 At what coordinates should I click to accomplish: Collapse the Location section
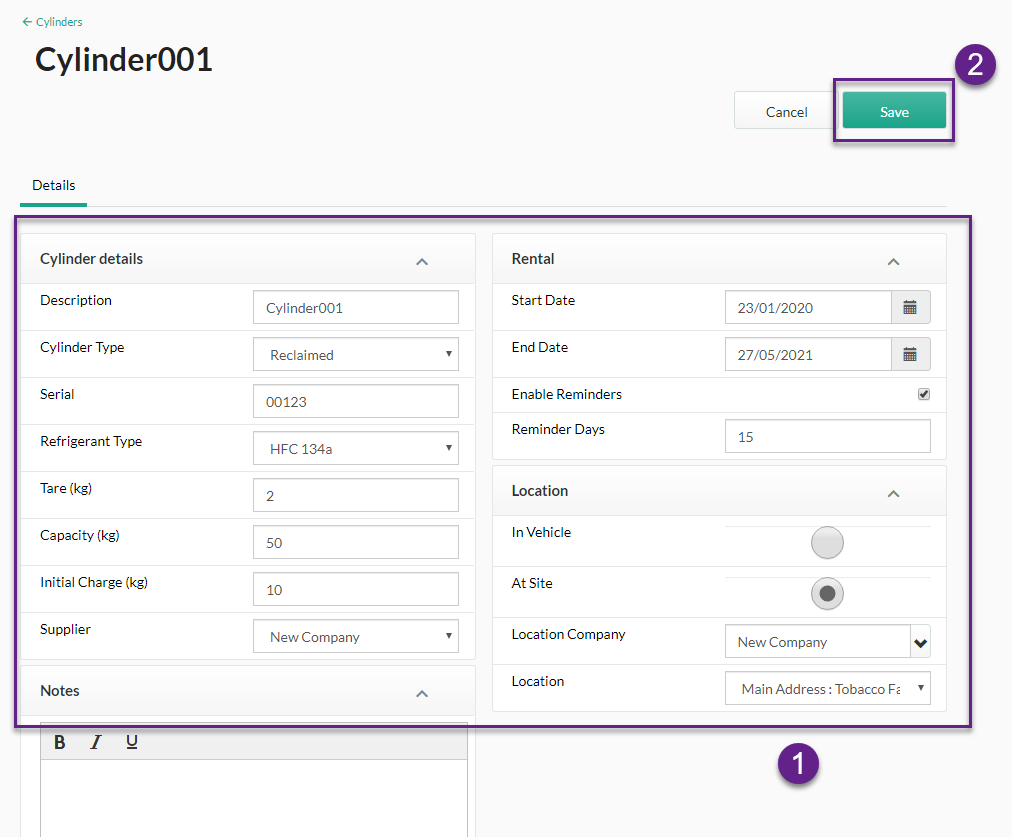click(893, 494)
